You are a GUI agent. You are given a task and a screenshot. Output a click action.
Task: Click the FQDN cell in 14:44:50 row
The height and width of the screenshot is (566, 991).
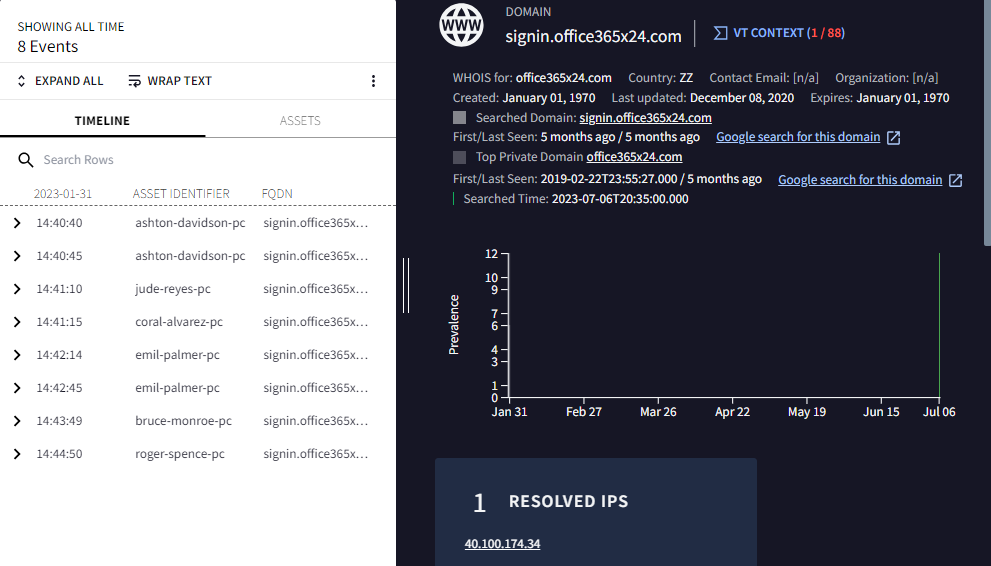pos(315,454)
